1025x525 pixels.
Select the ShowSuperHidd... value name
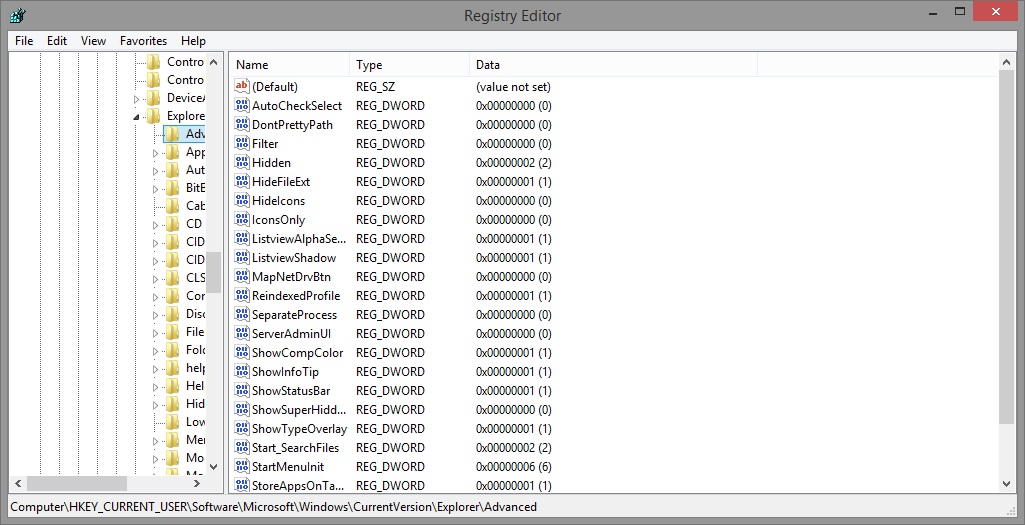click(299, 410)
